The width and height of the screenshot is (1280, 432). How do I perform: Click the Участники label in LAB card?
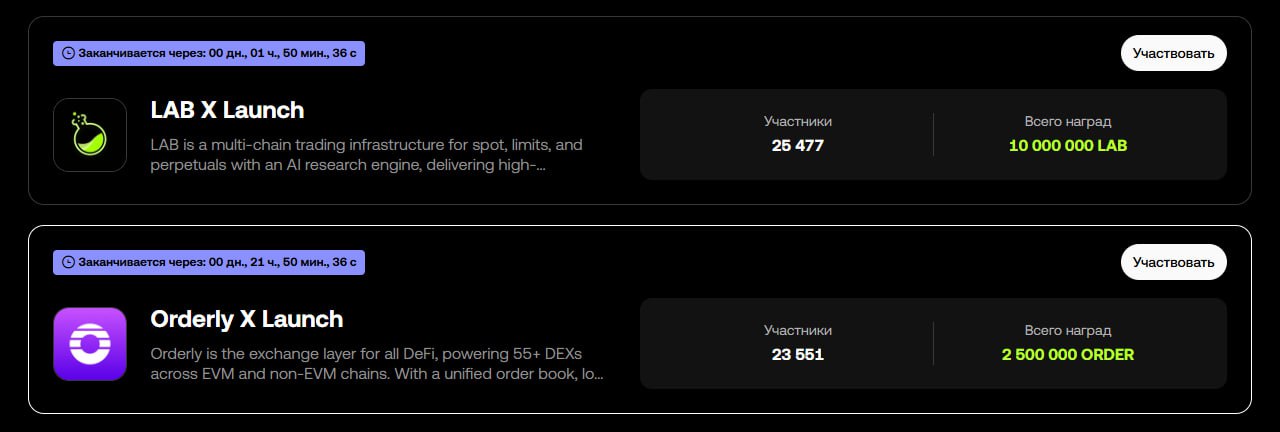pos(797,121)
